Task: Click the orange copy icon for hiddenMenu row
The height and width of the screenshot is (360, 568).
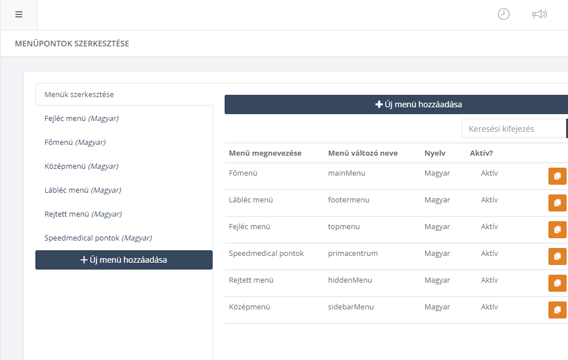Action: (557, 283)
